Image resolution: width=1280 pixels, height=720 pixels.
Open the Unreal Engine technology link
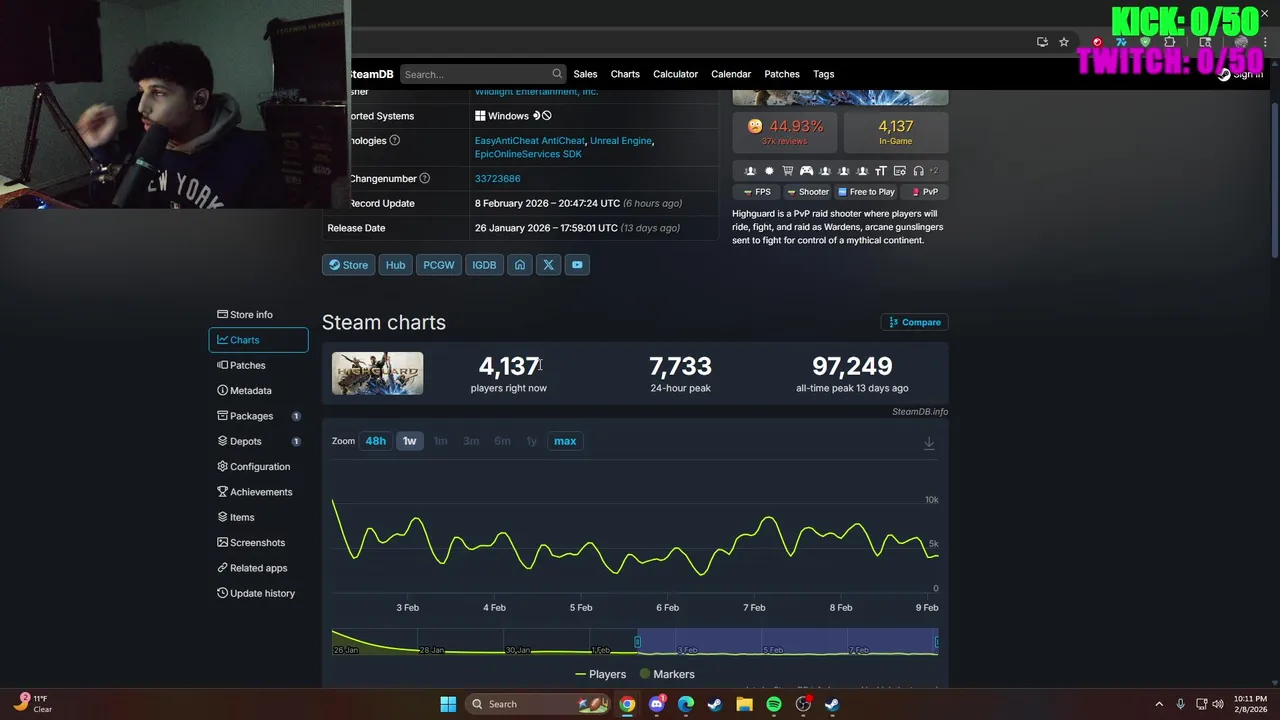tap(621, 141)
